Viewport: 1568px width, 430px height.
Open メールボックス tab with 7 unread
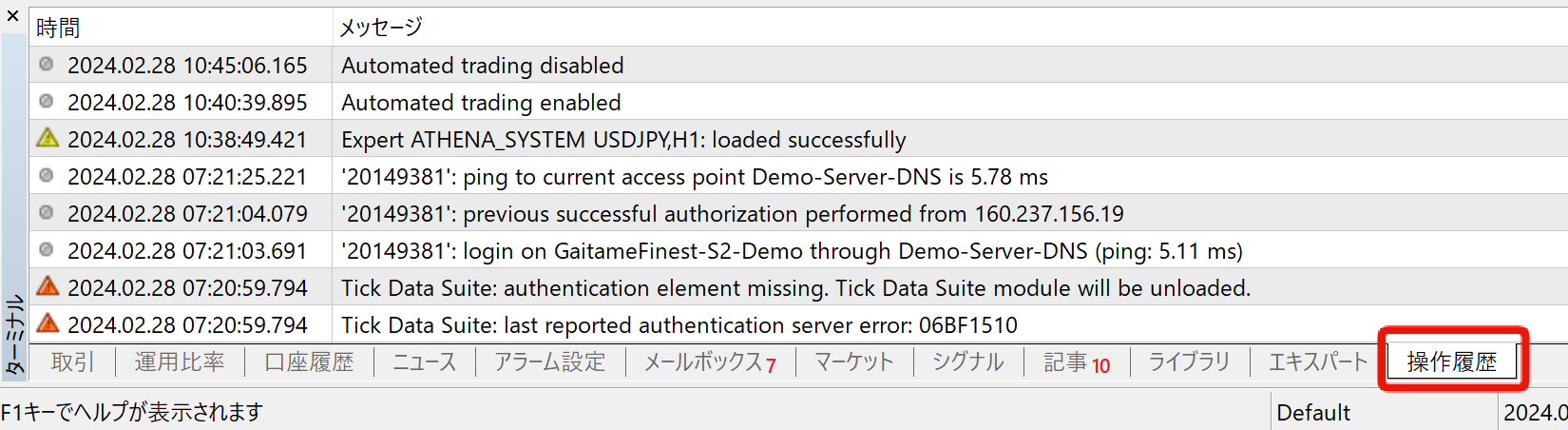click(x=709, y=362)
